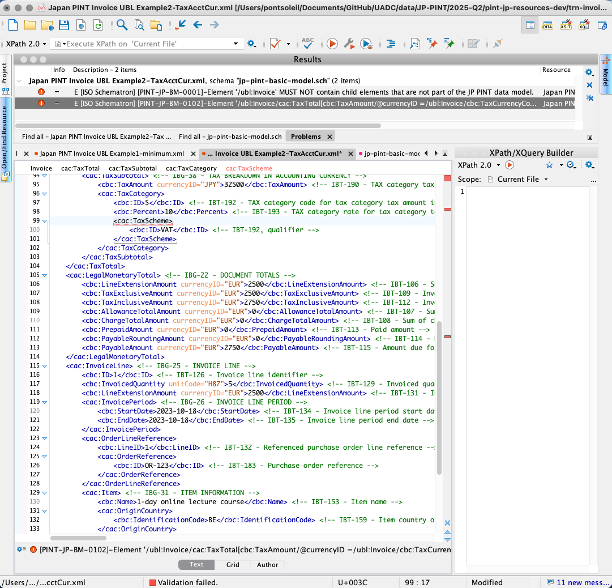Switch to XSLT debugger perspective icon
Viewport: 612px width, 588px height.
coord(547,26)
